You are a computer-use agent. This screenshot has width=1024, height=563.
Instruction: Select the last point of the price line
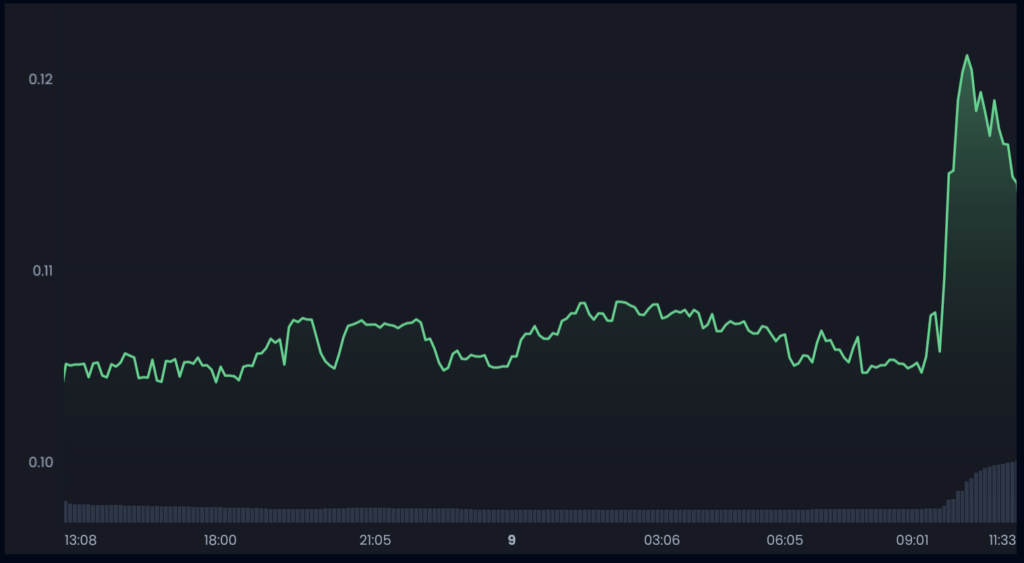[1015, 185]
